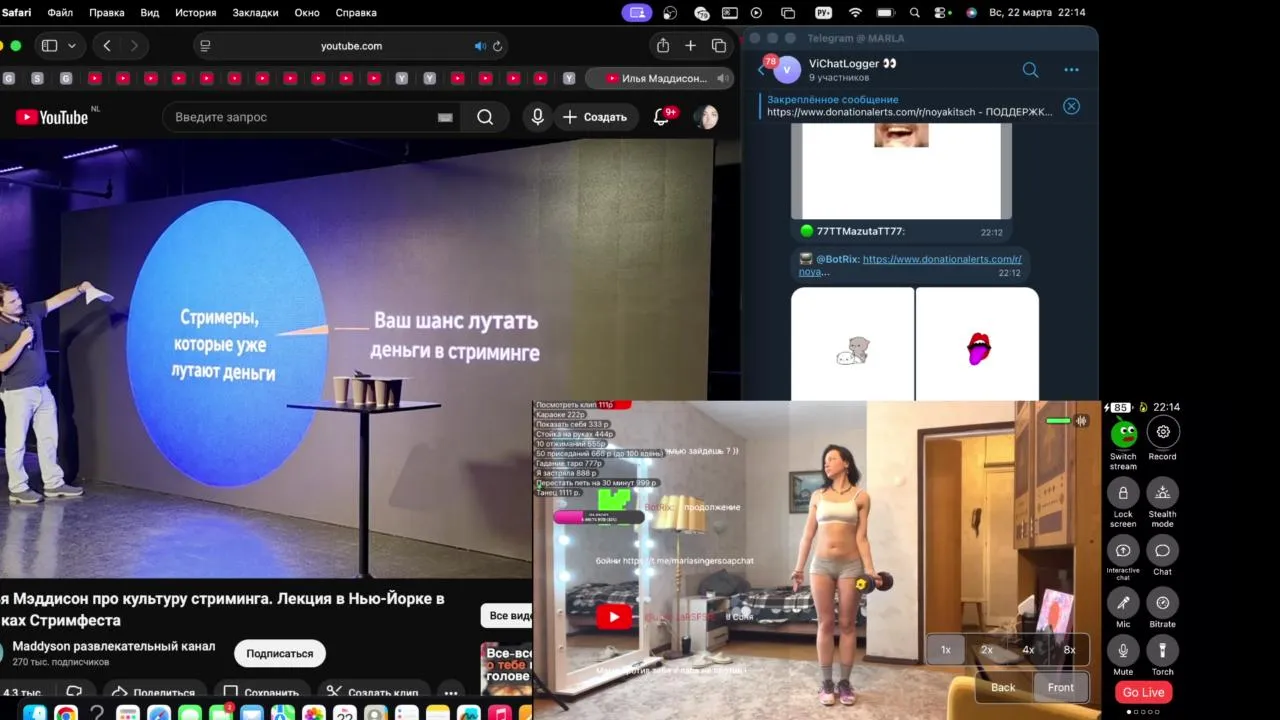Toggle Mute microphone in streaming panel
Viewport: 1280px width, 720px height.
1123,650
